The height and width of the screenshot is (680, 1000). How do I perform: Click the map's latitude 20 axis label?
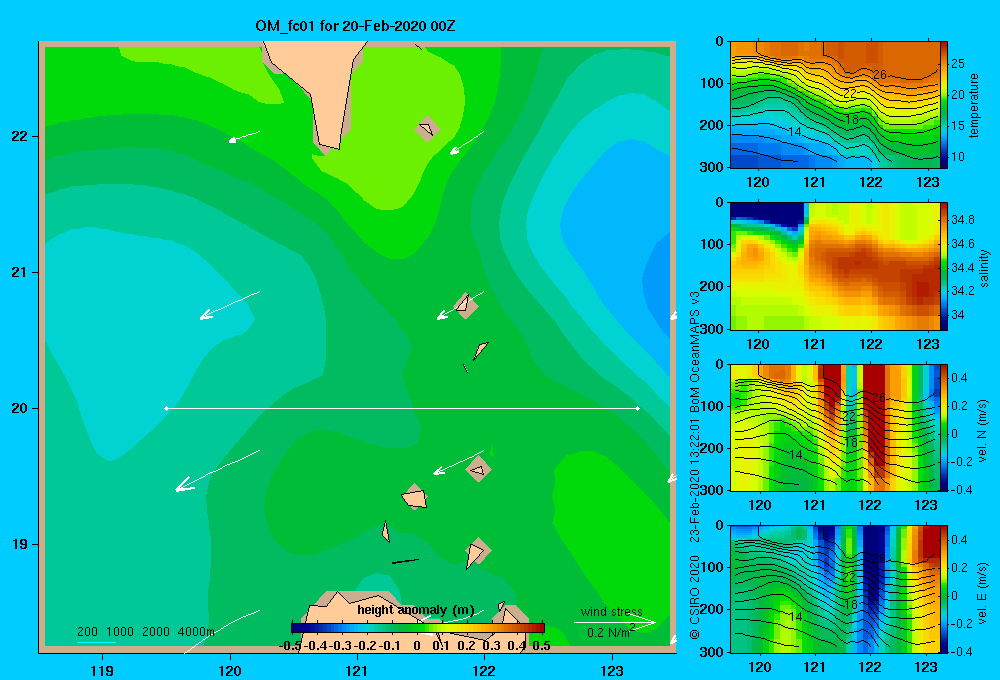click(20, 408)
